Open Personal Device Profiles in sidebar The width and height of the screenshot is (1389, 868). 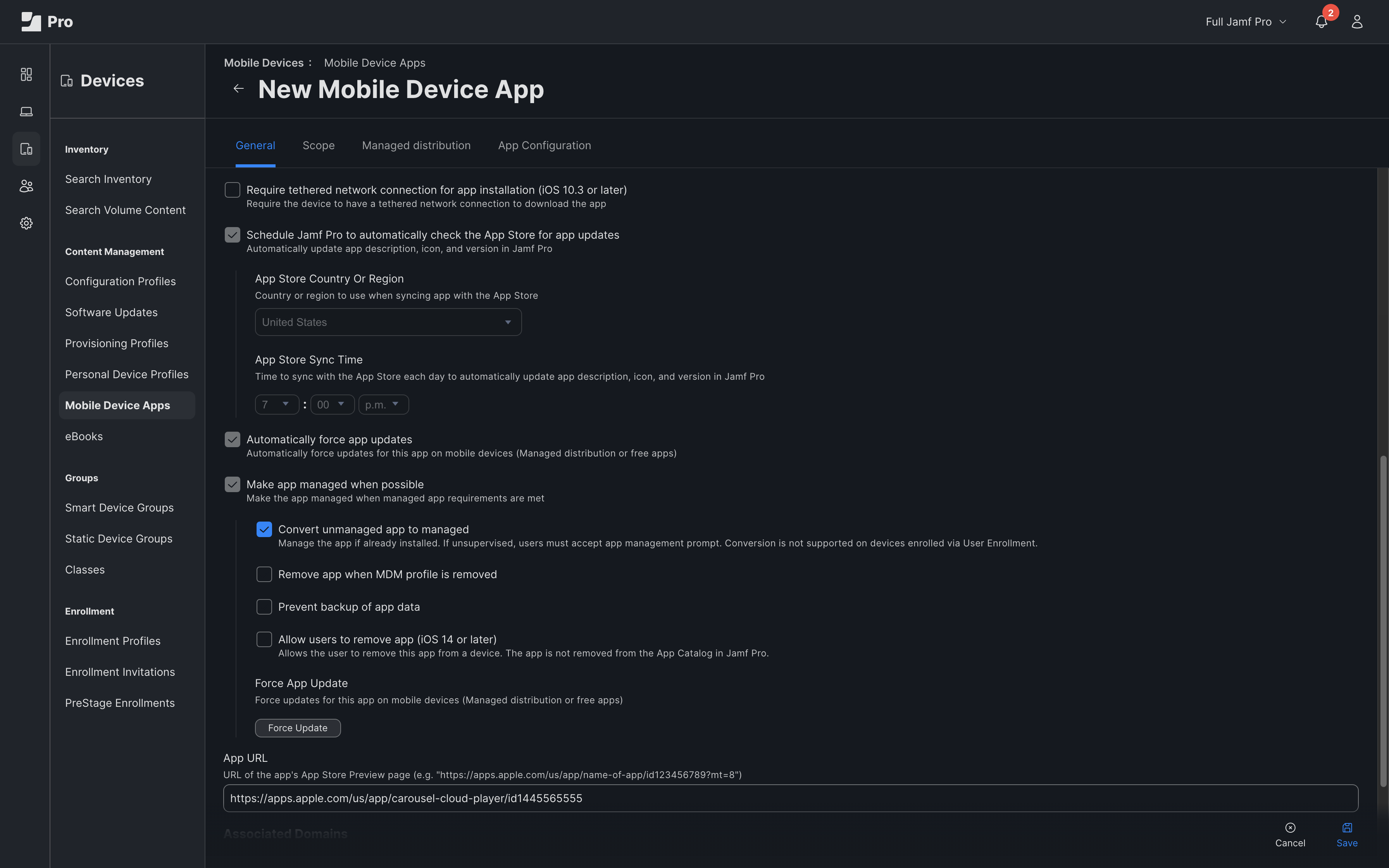tap(127, 374)
